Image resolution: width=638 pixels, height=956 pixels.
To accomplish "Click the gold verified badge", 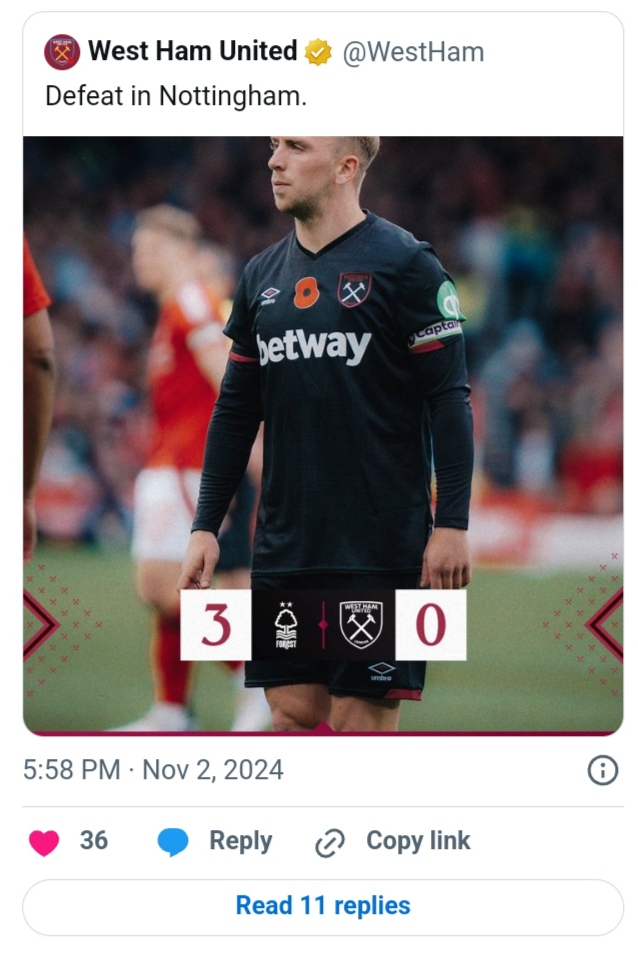I will point(318,52).
